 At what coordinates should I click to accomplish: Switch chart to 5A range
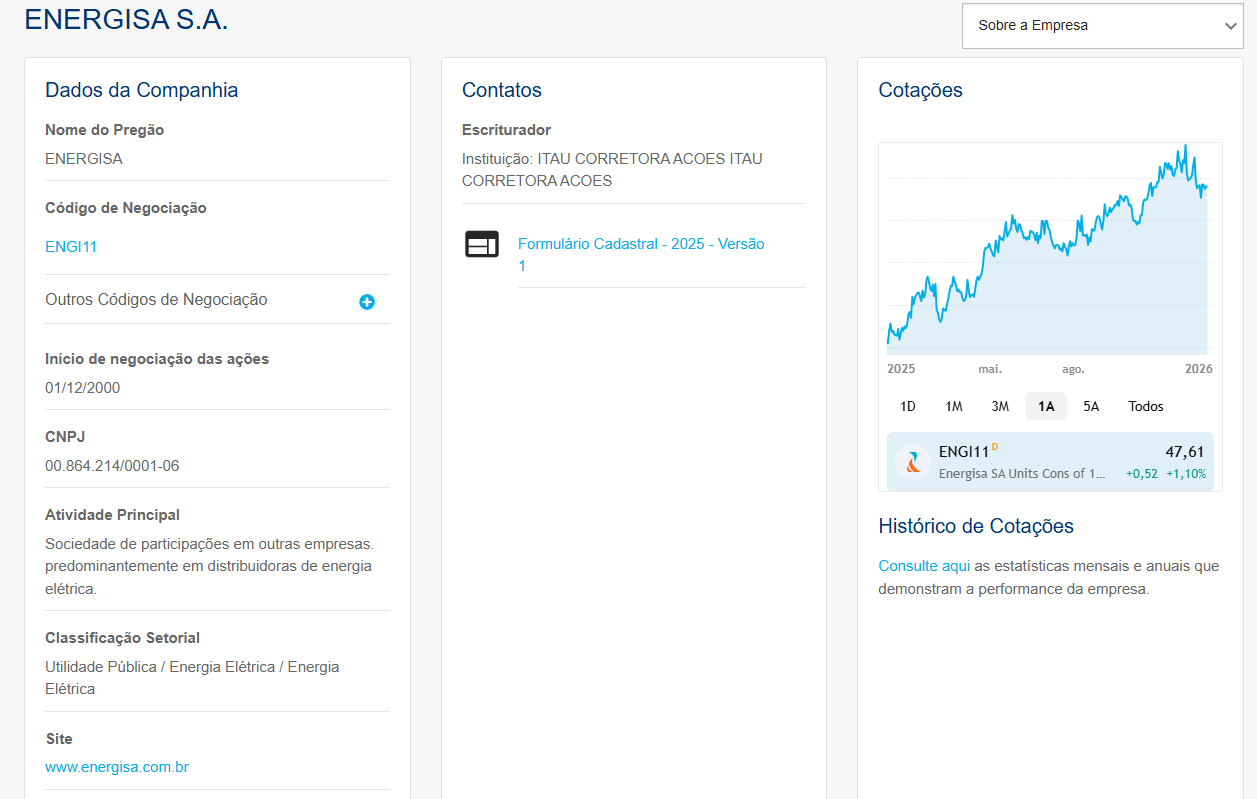[1091, 406]
